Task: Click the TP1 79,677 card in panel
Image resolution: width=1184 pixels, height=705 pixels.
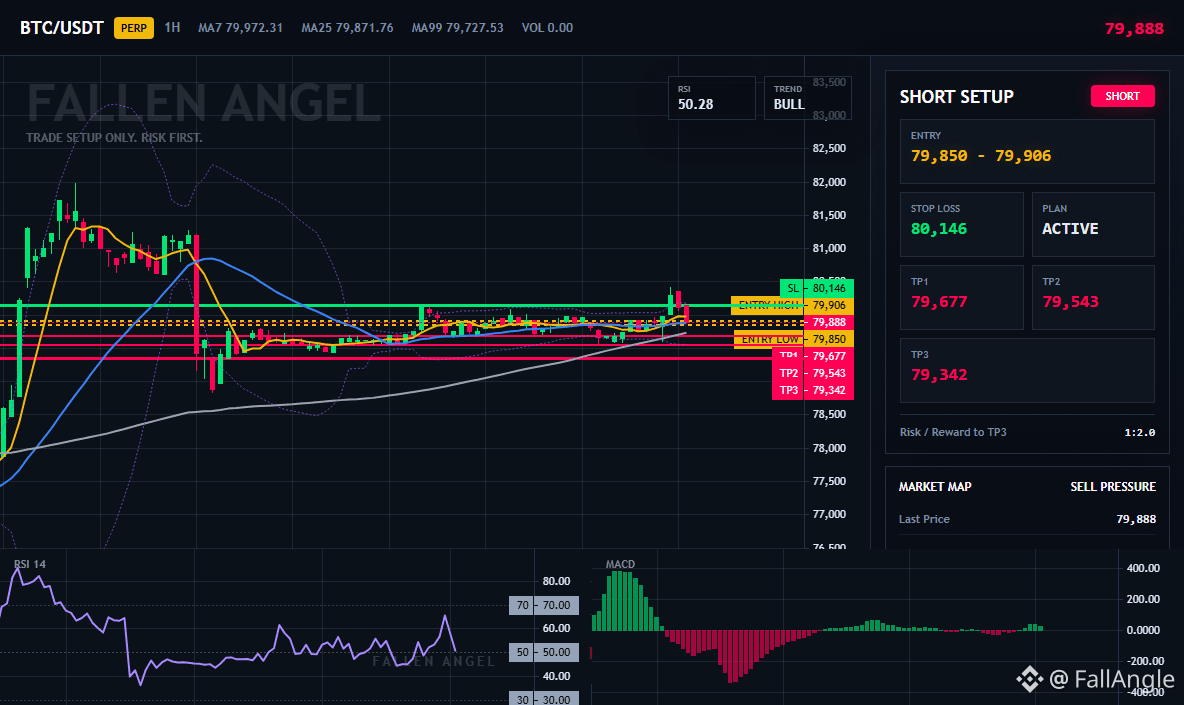Action: pyautogui.click(x=961, y=297)
